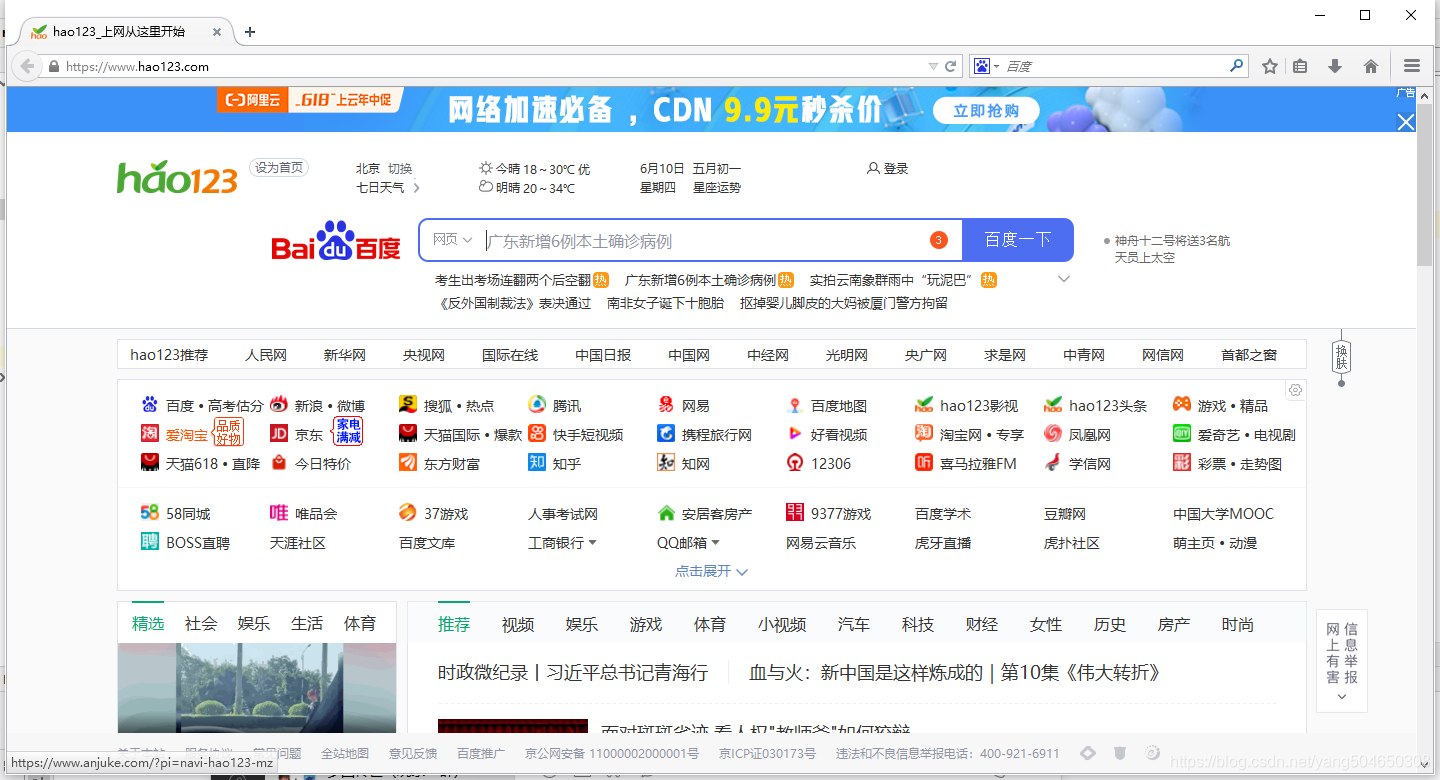Open the browser hamburger menu
1440x780 pixels.
point(1412,66)
